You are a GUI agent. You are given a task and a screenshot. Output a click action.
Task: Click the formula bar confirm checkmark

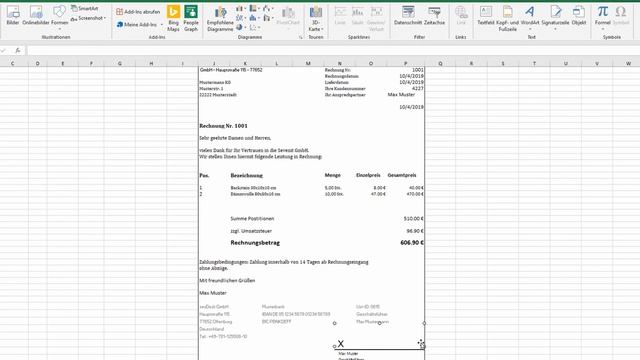[4, 51]
